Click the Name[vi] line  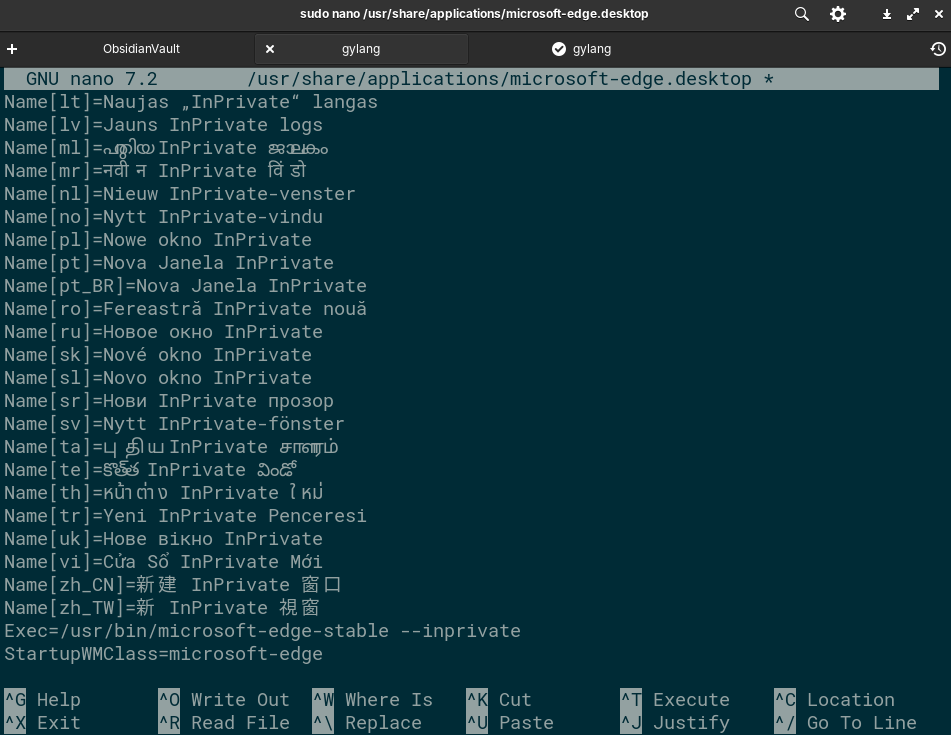coord(163,562)
